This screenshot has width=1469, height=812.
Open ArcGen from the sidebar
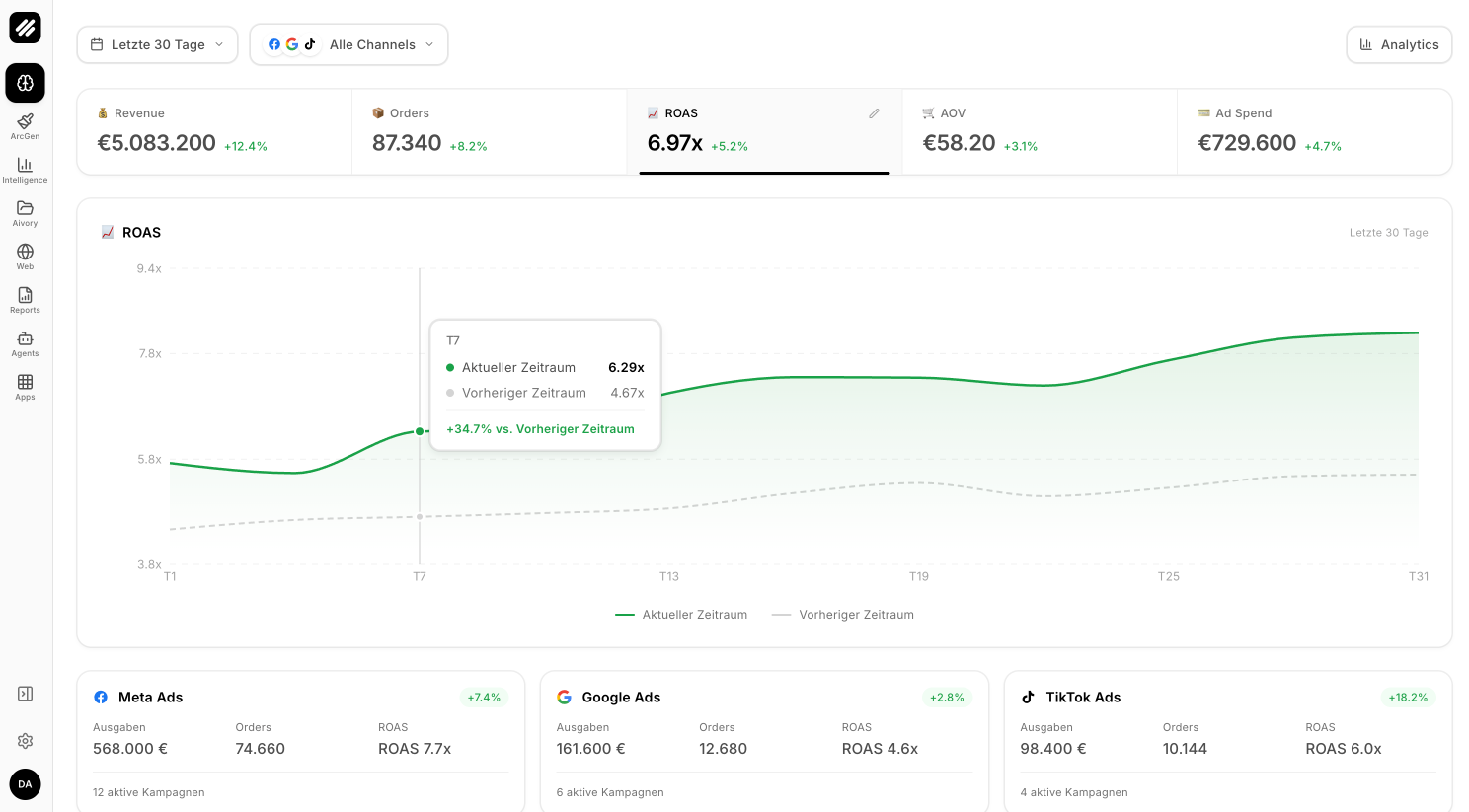tap(25, 125)
